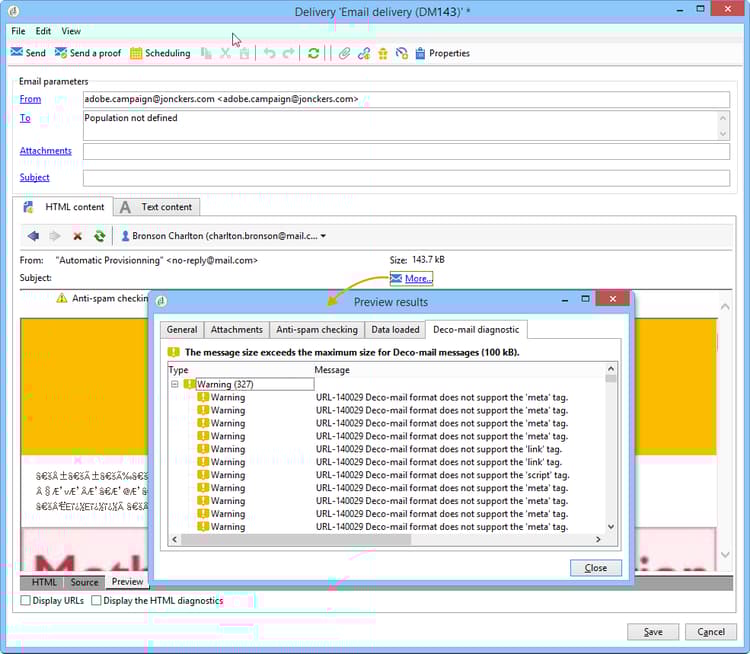Open the Edit menu
The image size is (750, 654).
click(x=43, y=31)
